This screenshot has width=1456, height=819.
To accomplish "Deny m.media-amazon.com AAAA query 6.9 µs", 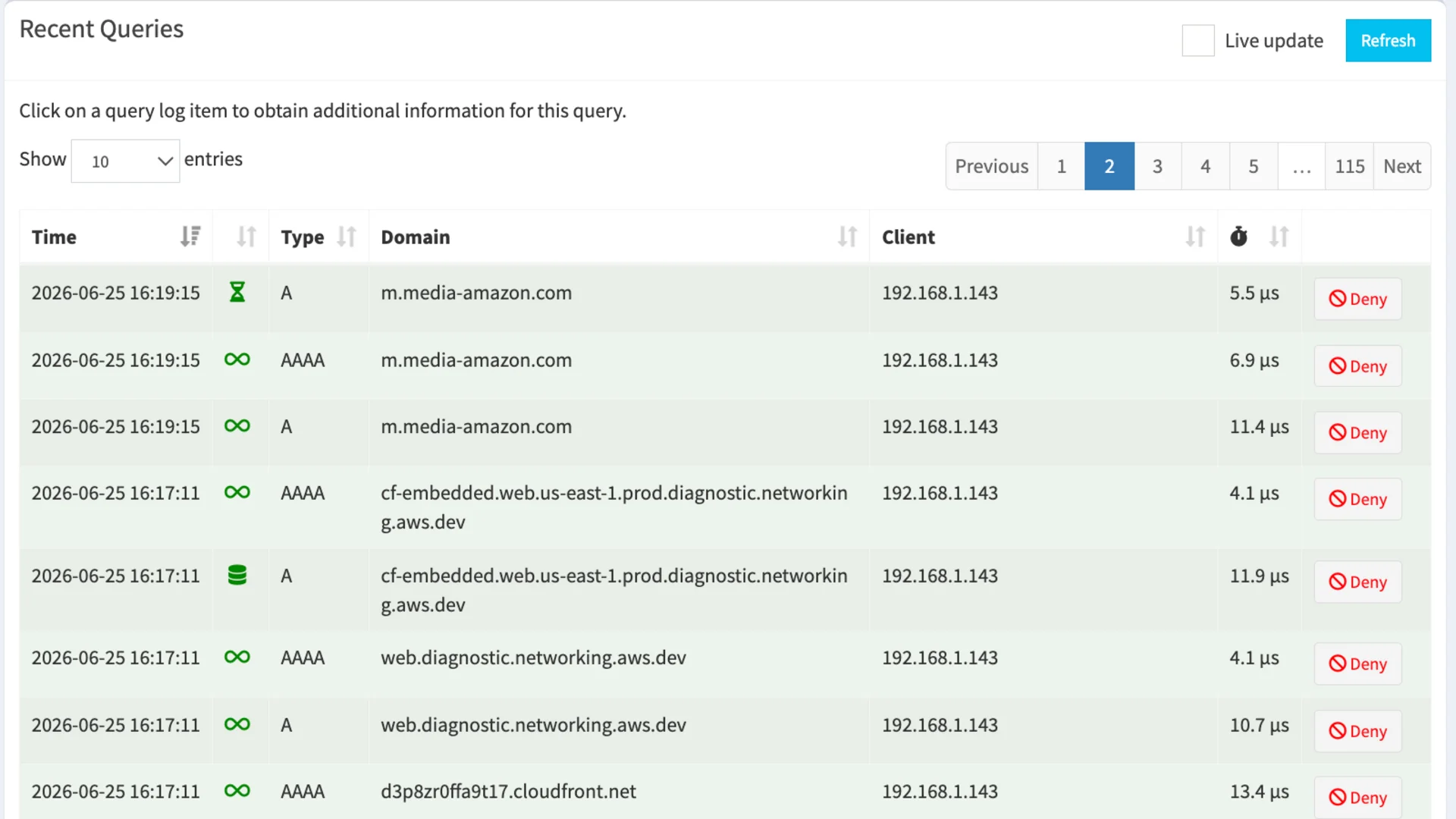I will (x=1357, y=366).
